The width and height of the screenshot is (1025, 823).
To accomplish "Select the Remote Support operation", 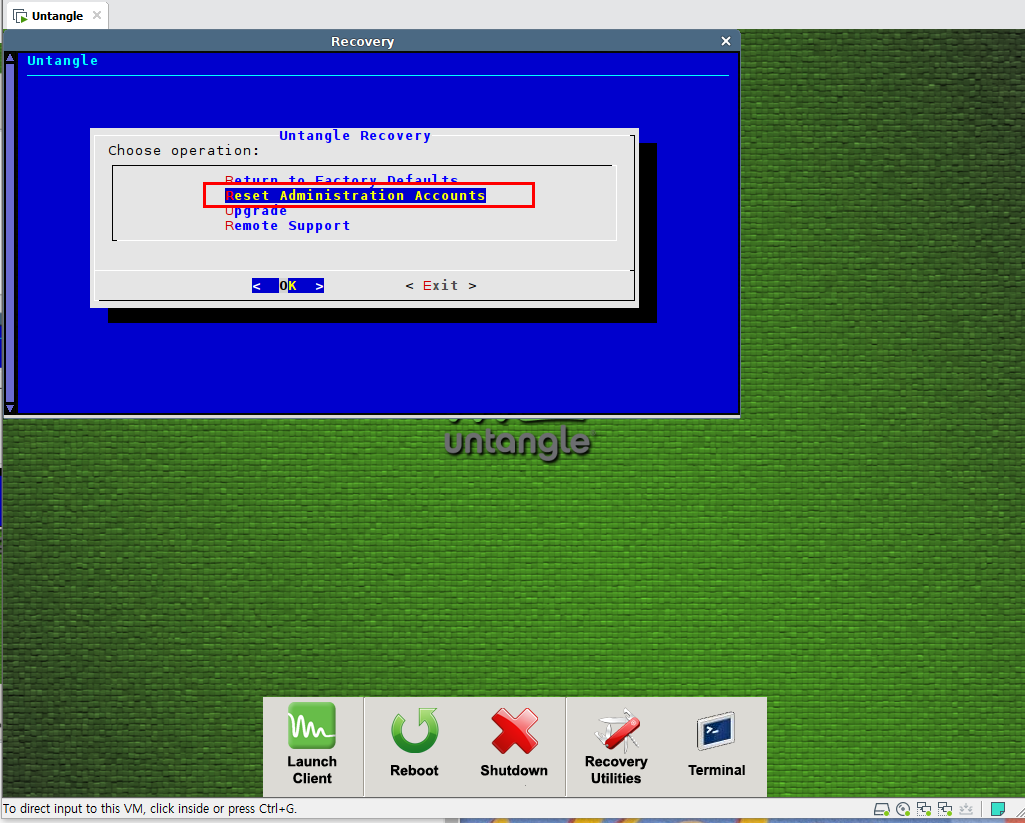I will (288, 226).
